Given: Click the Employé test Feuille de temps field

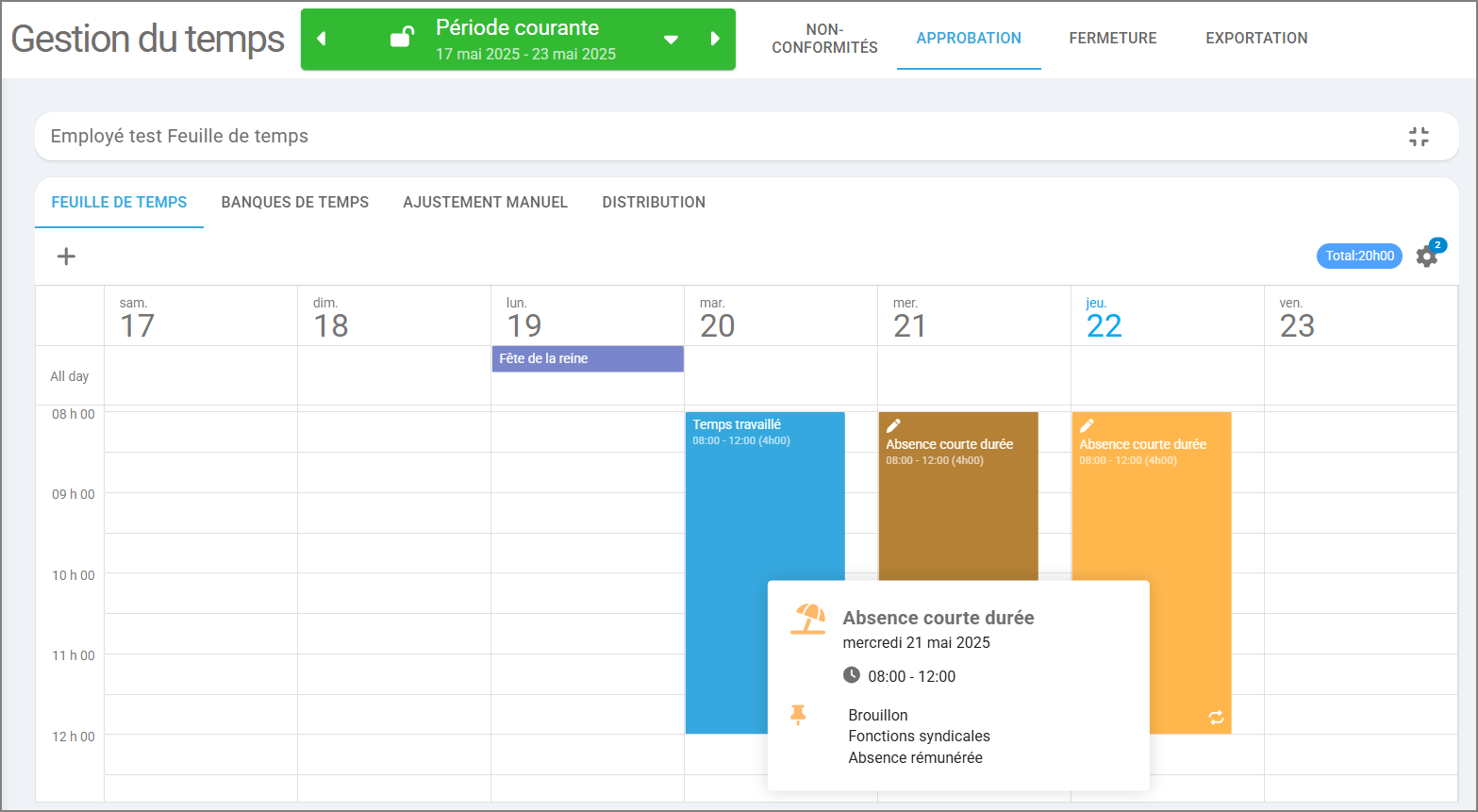Looking at the screenshot, I should pyautogui.click(x=747, y=137).
